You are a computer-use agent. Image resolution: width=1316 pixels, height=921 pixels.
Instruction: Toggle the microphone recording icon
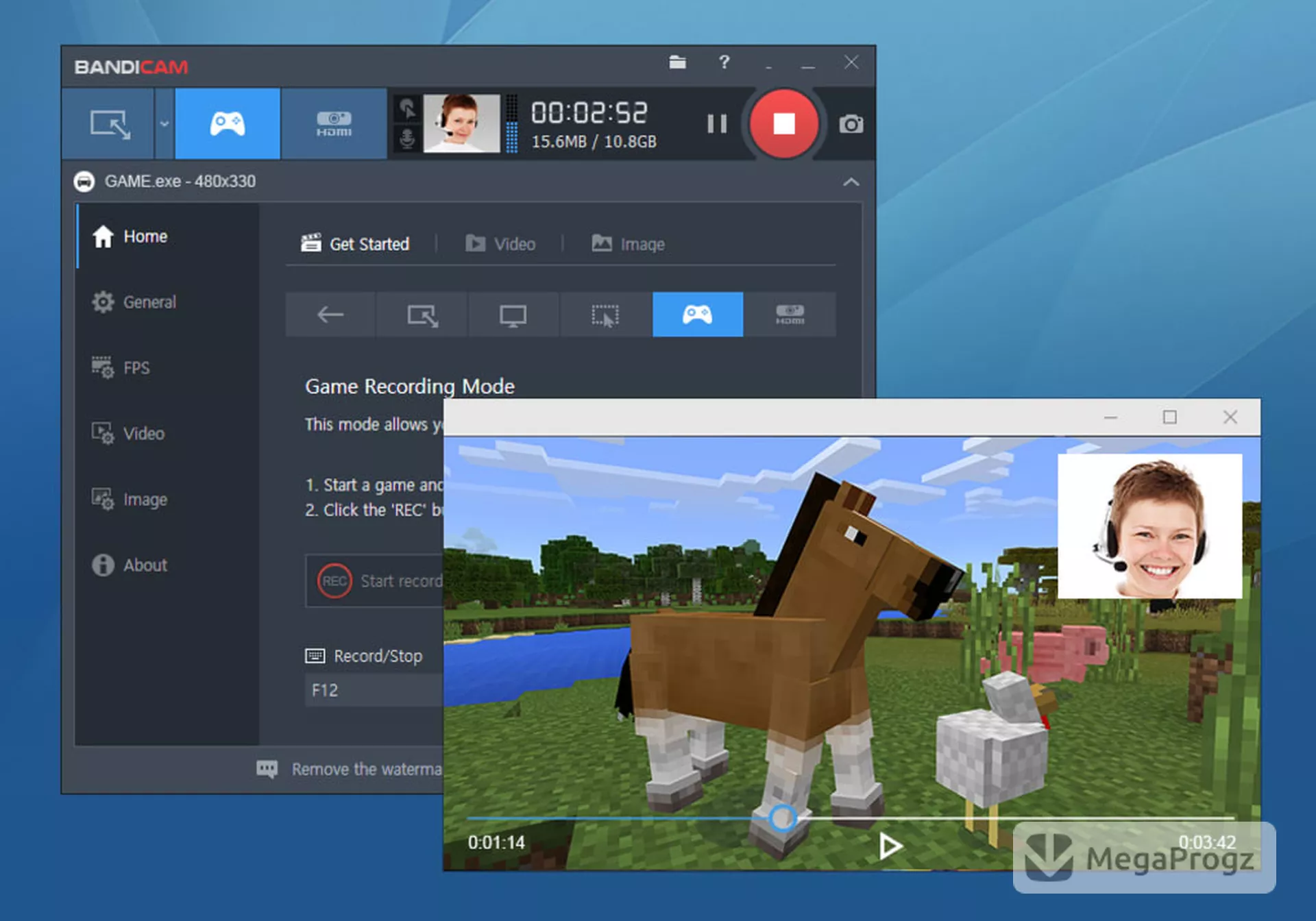[x=407, y=139]
